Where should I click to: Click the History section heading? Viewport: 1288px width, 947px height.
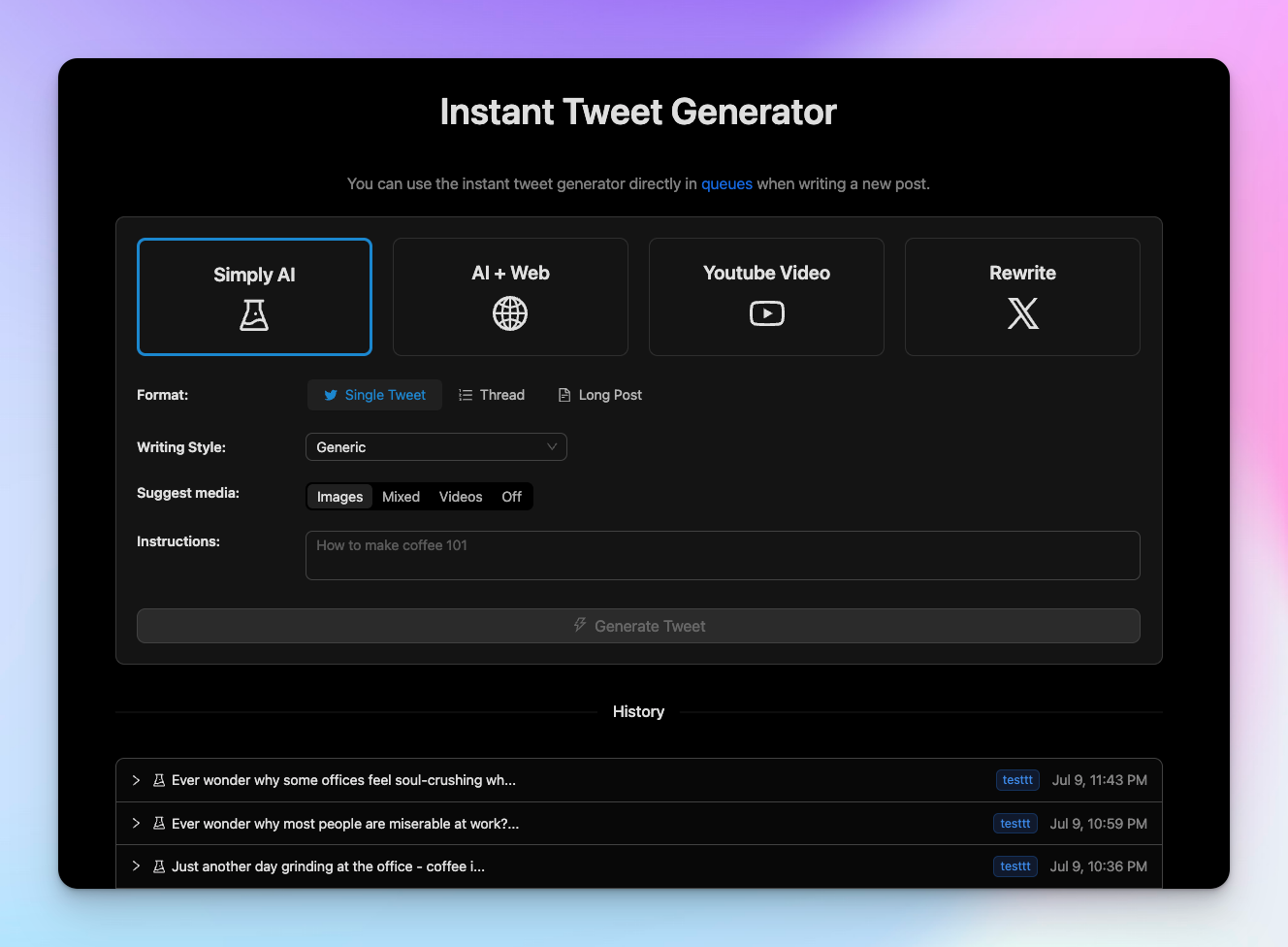638,711
